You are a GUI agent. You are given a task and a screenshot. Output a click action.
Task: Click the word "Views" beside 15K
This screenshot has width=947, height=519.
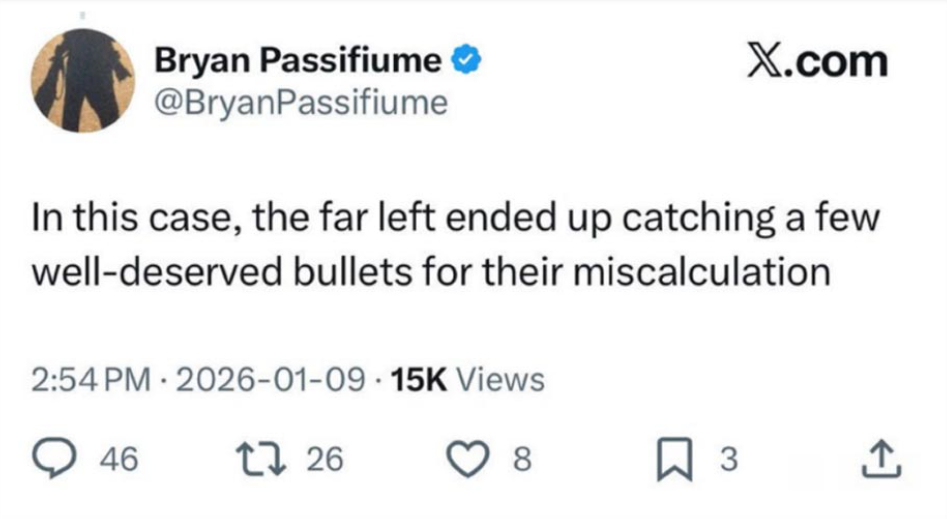coord(507,380)
